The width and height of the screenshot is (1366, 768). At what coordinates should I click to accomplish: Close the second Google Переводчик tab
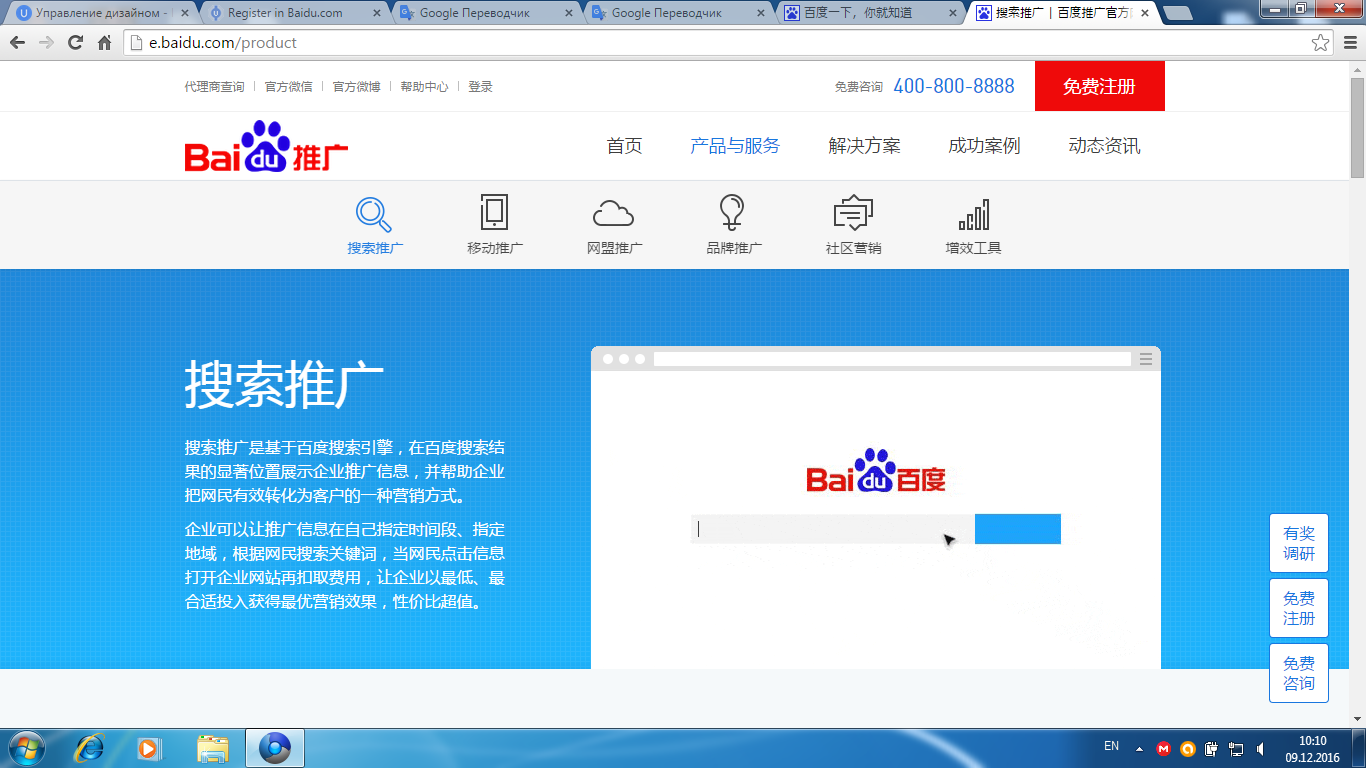[x=760, y=13]
